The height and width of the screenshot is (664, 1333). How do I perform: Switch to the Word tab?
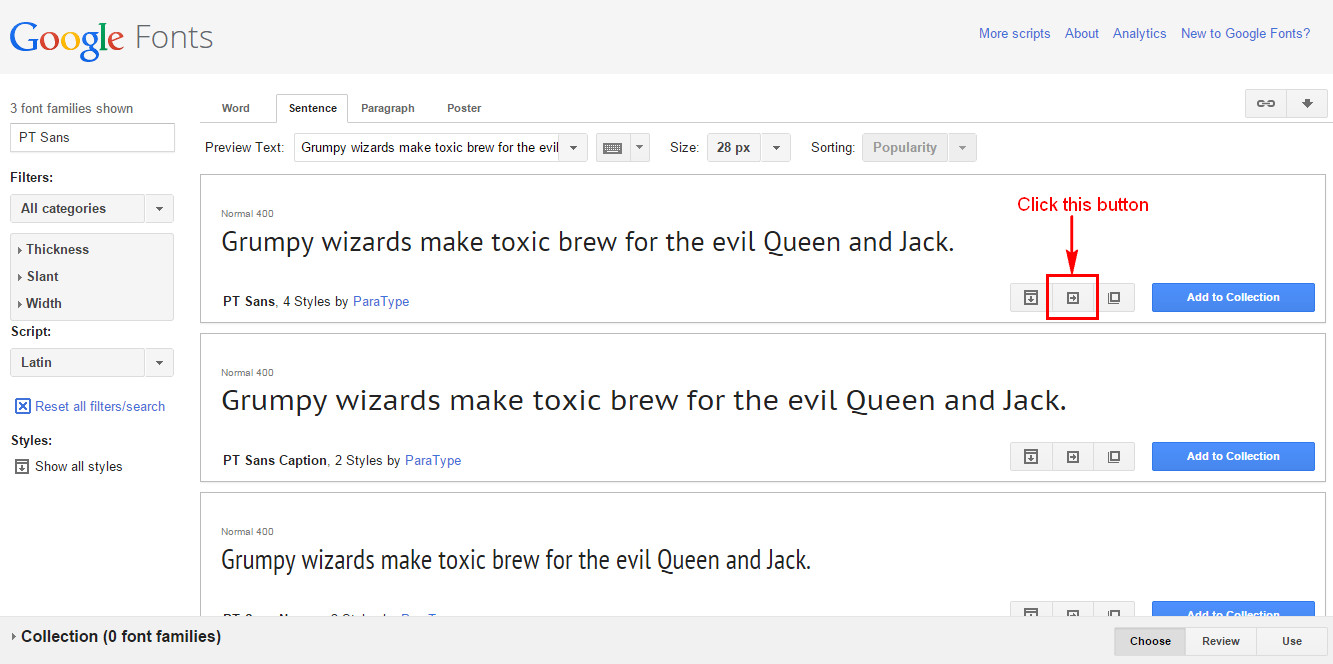coord(236,108)
